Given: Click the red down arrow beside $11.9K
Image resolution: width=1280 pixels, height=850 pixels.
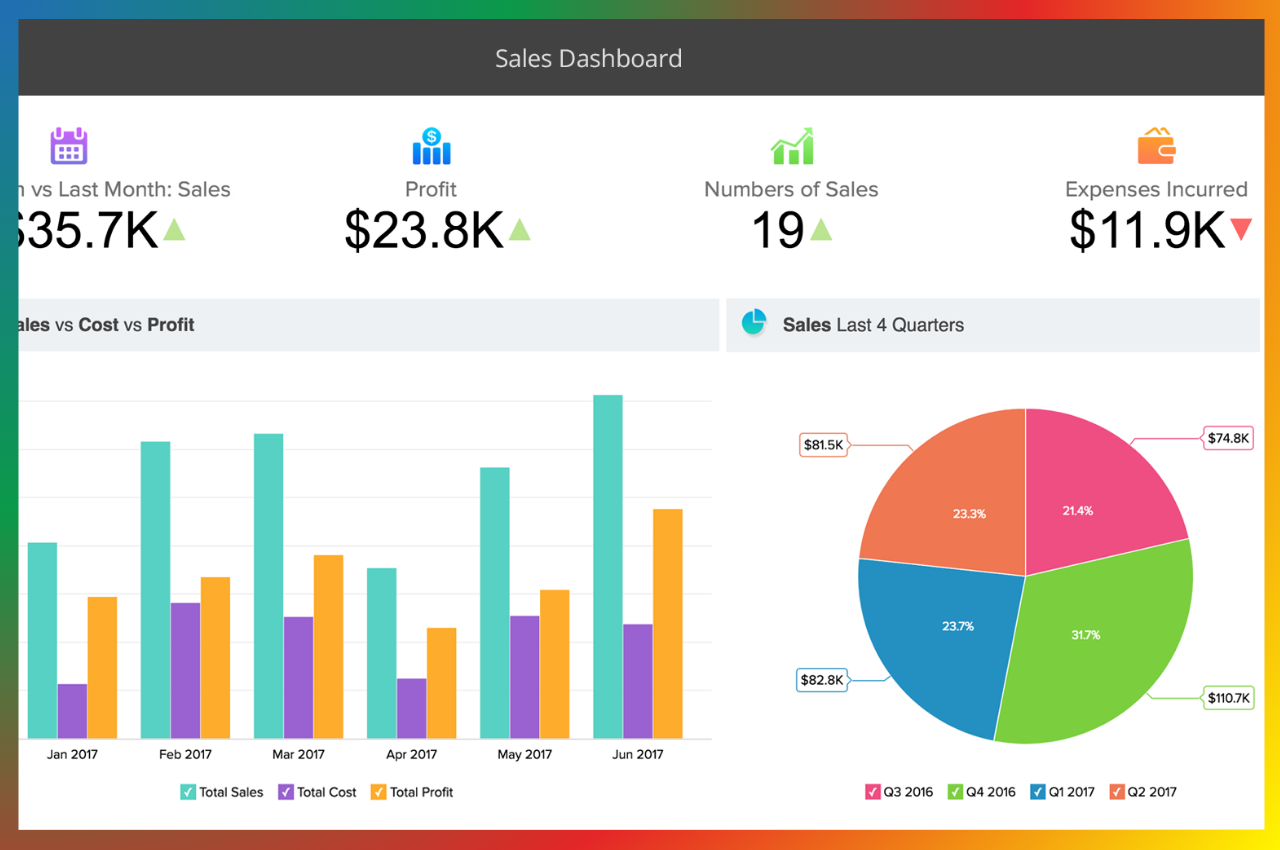Looking at the screenshot, I should (1241, 230).
